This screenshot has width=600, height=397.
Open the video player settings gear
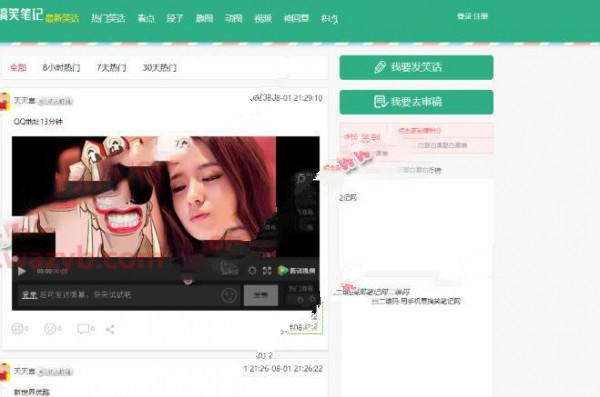click(x=252, y=271)
